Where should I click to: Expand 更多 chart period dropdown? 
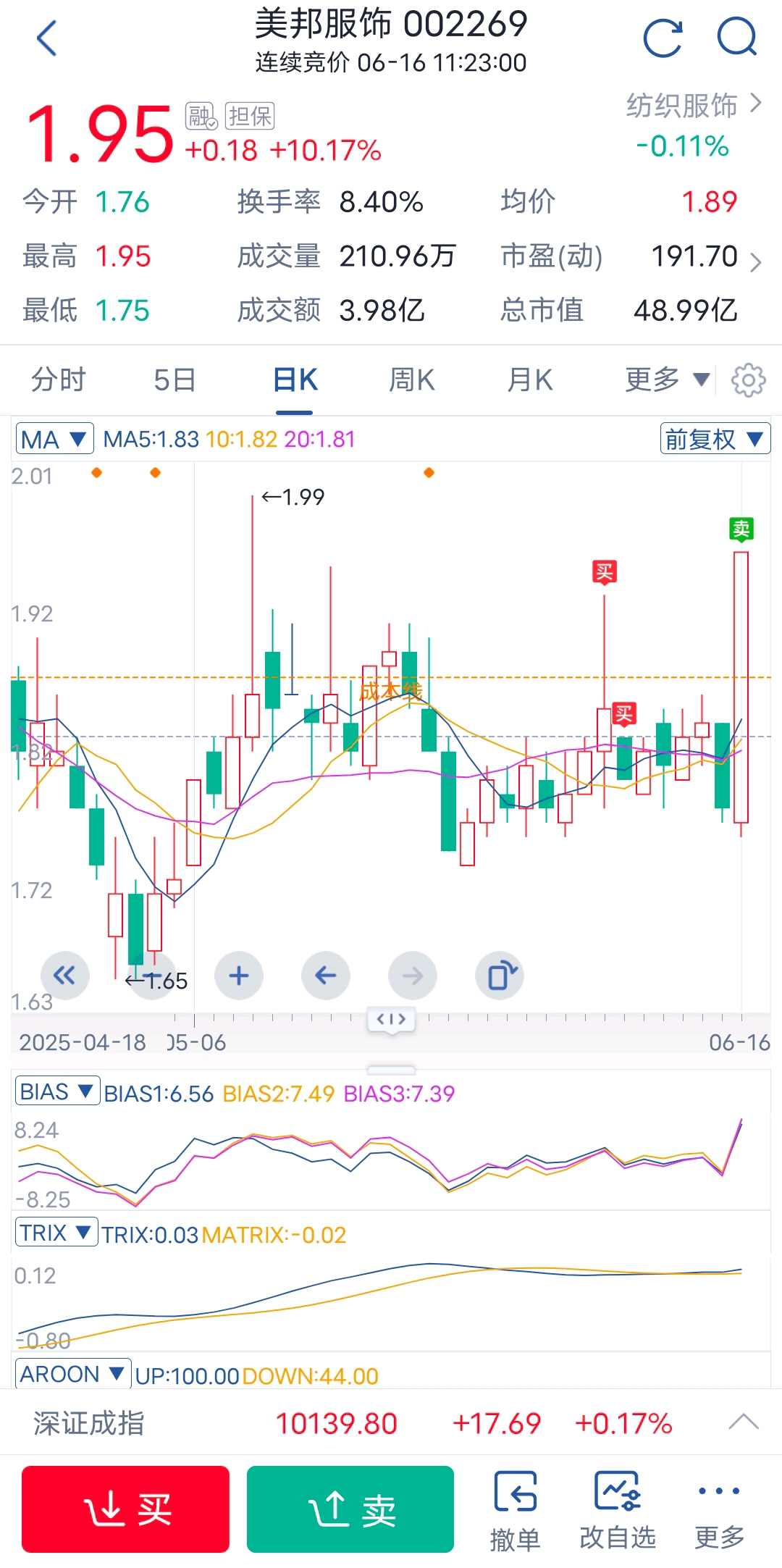point(667,380)
